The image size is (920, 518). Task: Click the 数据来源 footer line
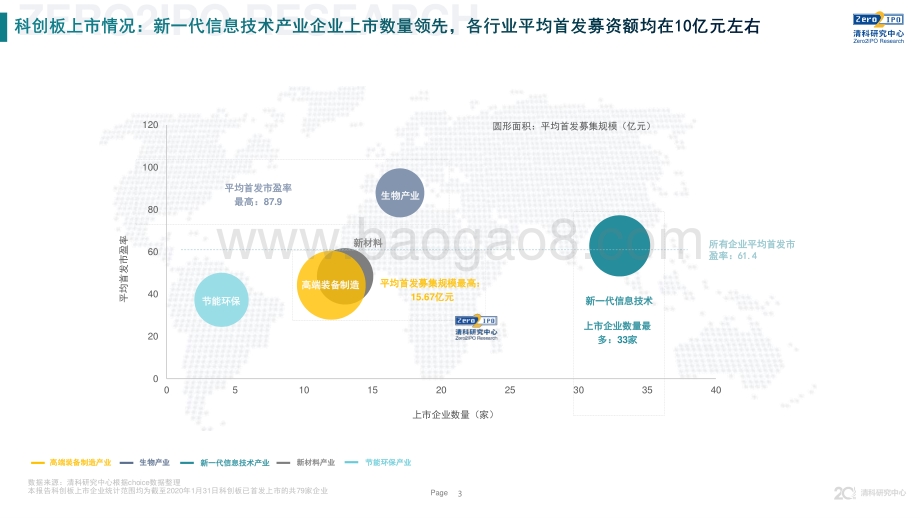pyautogui.click(x=104, y=482)
